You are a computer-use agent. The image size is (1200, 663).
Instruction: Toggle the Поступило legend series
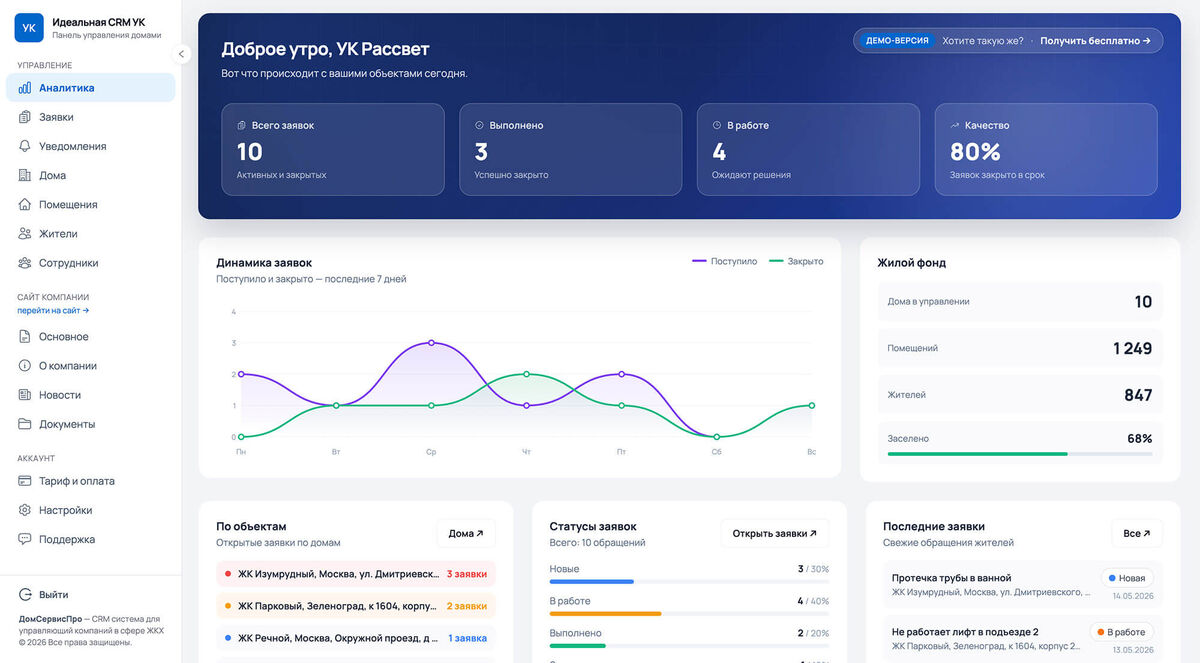tap(725, 262)
